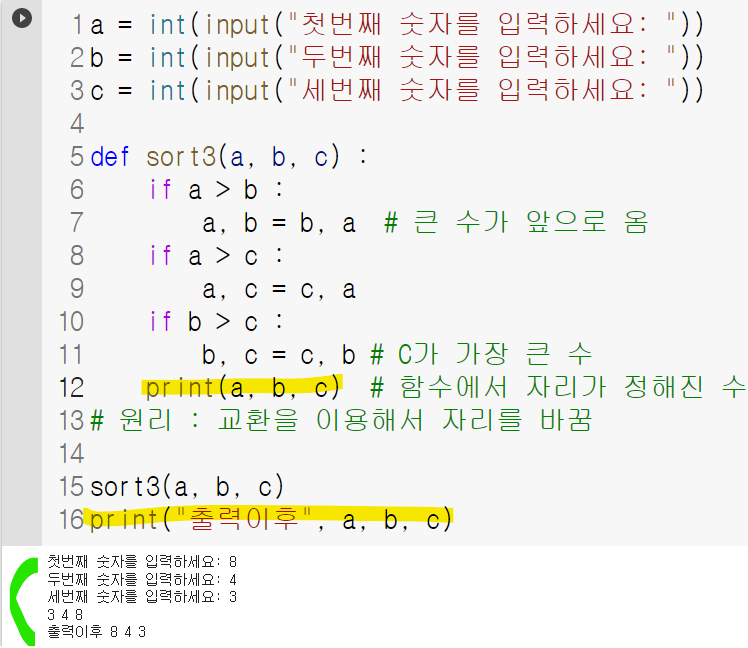Click 'sort3(a, b, c)' call on line 15

coord(187,487)
